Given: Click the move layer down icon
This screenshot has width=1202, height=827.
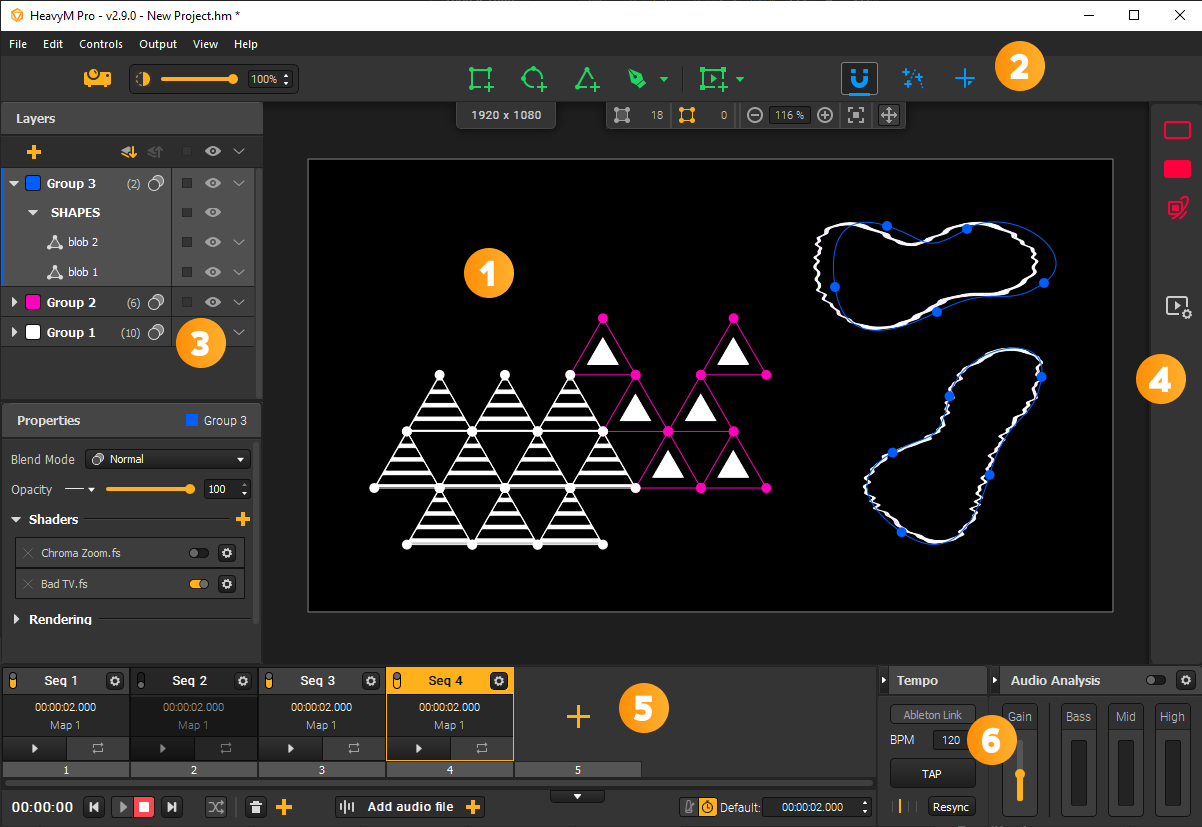Looking at the screenshot, I should point(128,152).
